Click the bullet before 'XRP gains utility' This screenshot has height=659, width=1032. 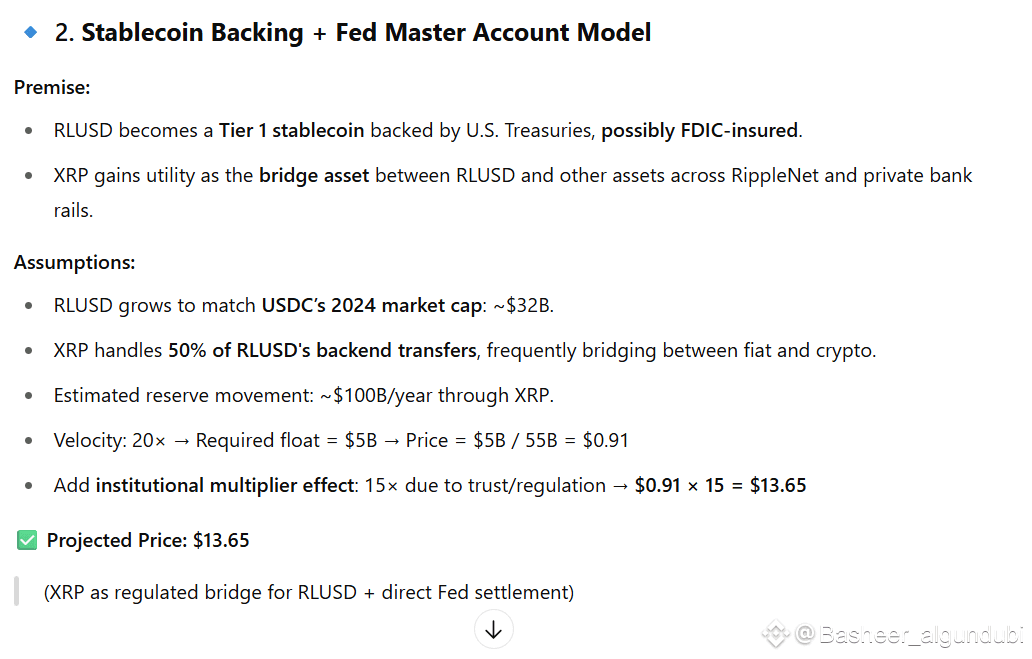tap(32, 176)
